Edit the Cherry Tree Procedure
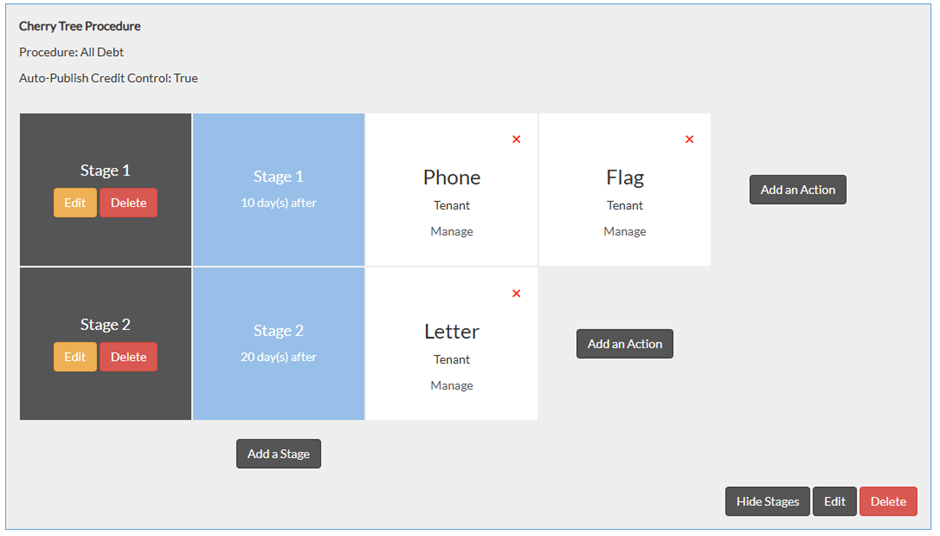 pyautogui.click(x=834, y=502)
